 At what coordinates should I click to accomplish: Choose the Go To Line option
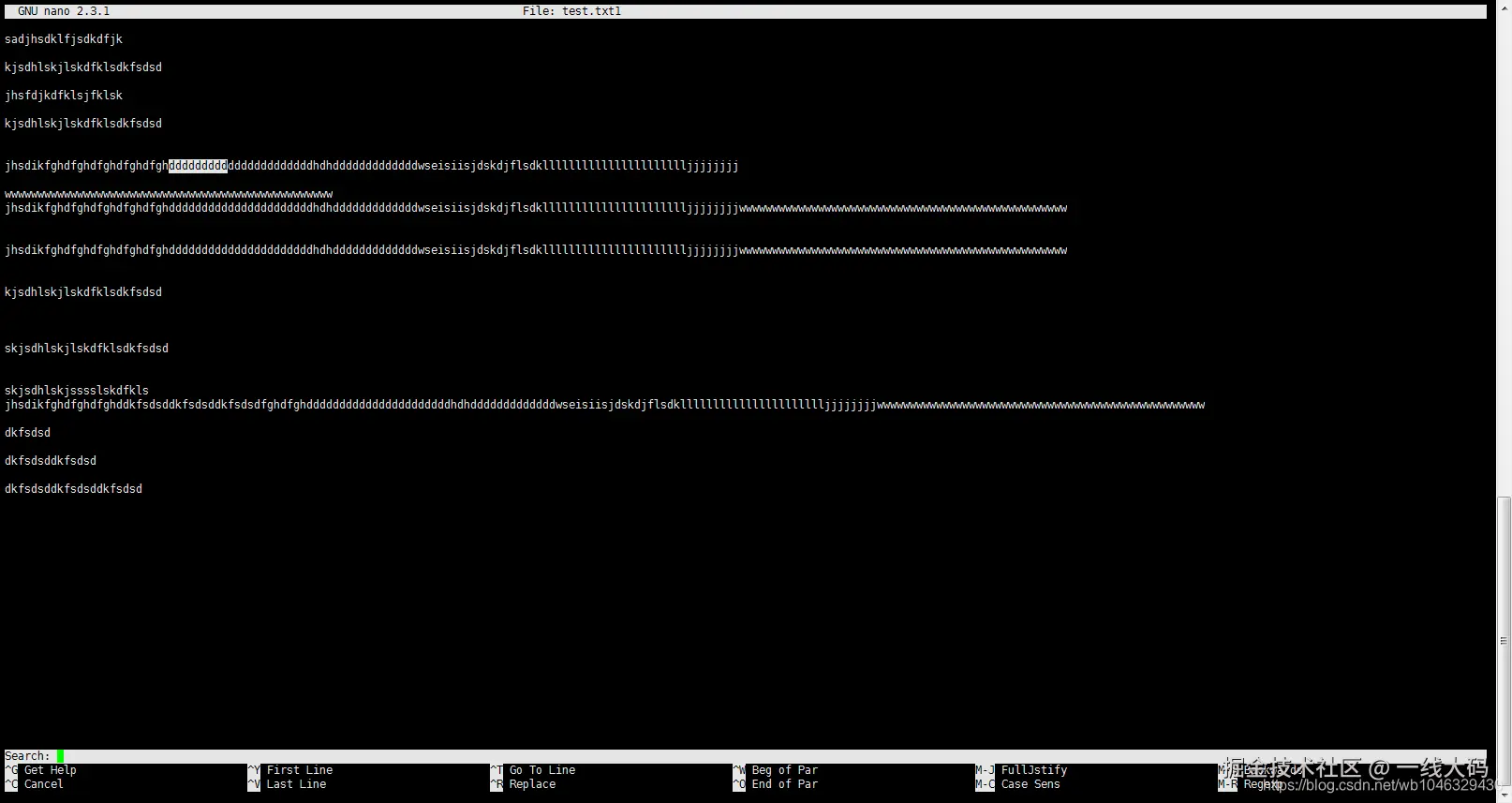[x=532, y=770]
